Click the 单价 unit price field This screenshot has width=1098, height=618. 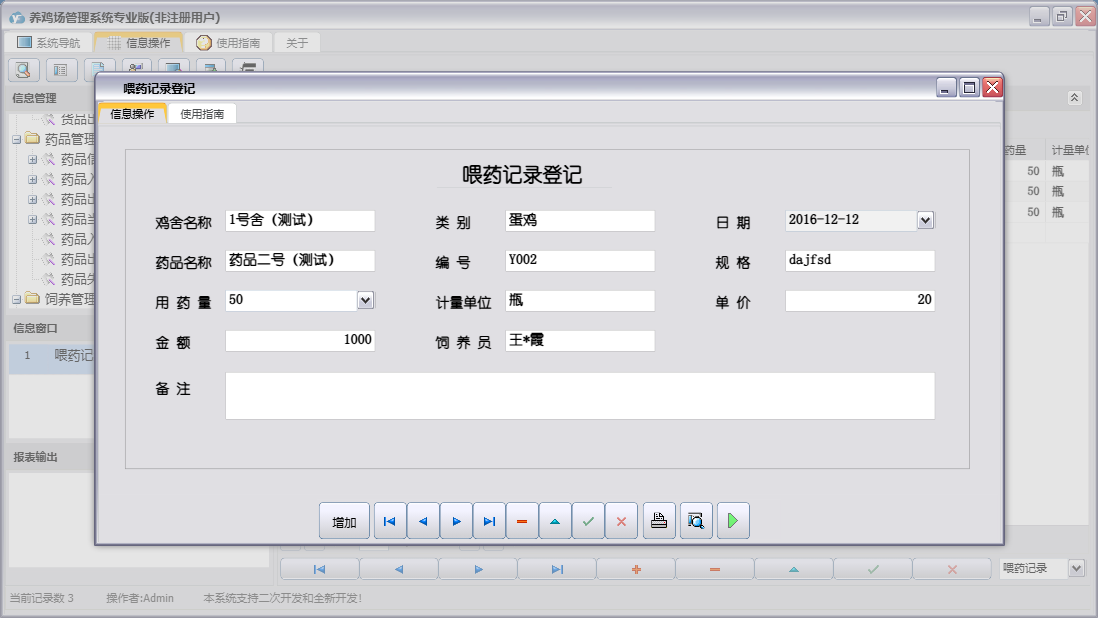pos(859,300)
